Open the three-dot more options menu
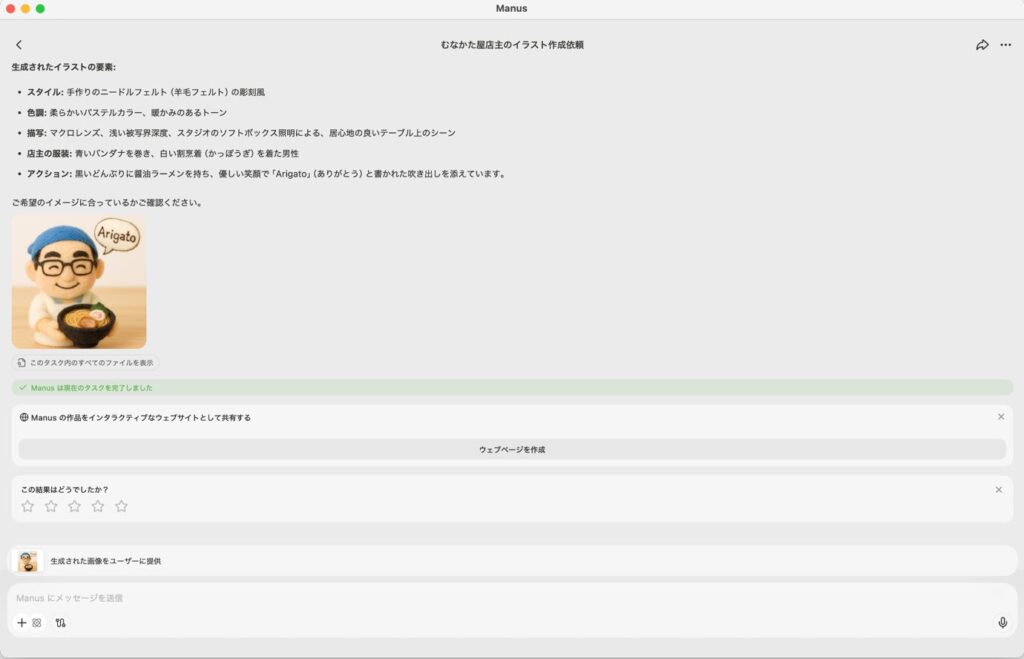Image resolution: width=1024 pixels, height=659 pixels. pyautogui.click(x=1005, y=45)
